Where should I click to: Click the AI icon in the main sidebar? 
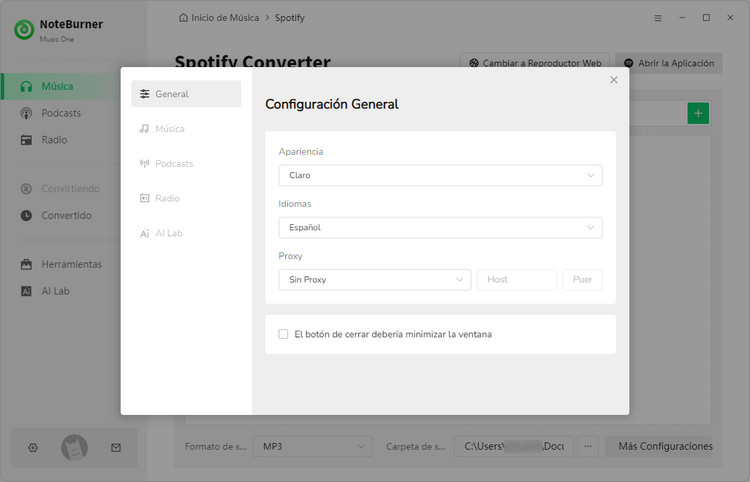tap(26, 291)
